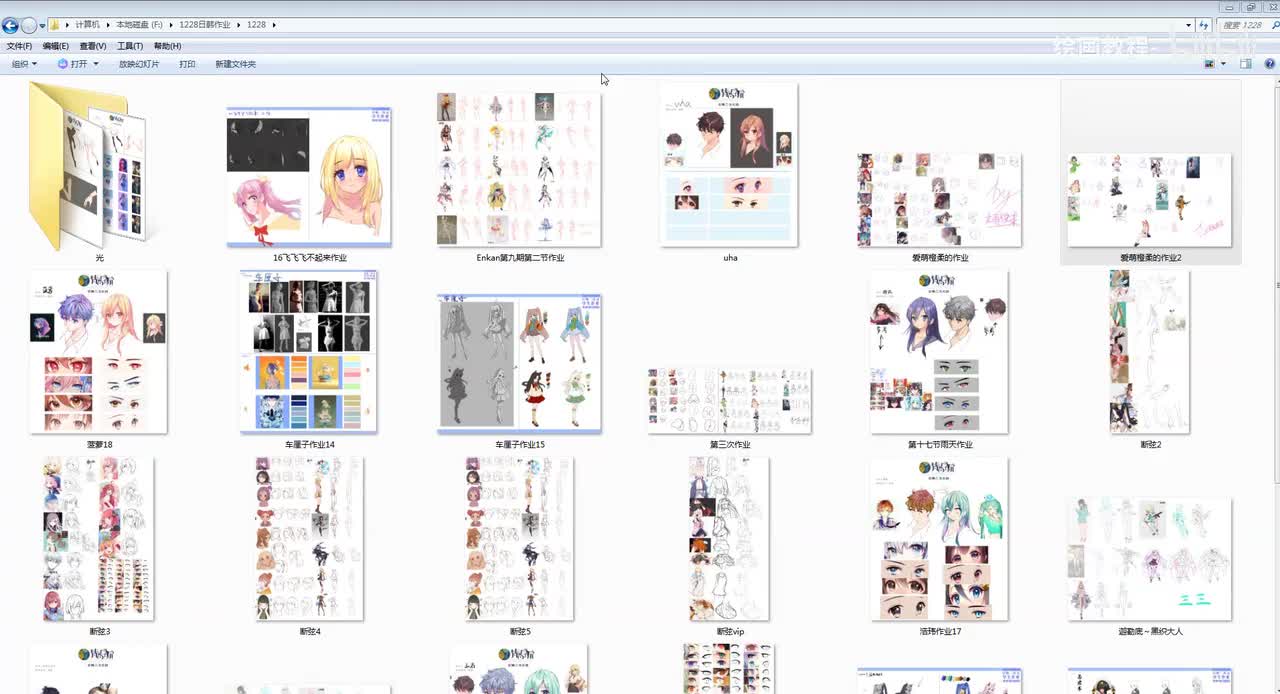Select the 光 folder
1280x694 pixels.
(88, 167)
